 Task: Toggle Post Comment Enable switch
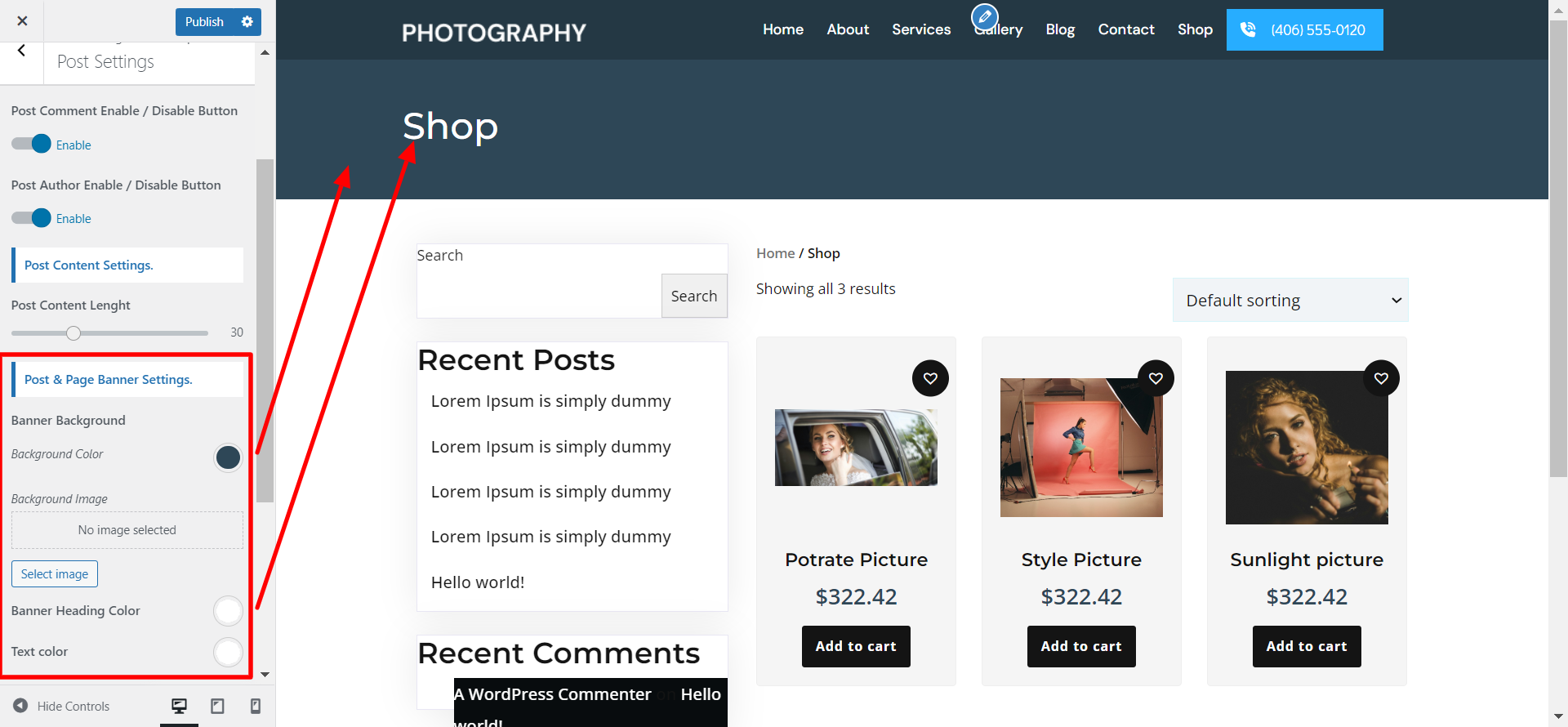pyautogui.click(x=32, y=145)
